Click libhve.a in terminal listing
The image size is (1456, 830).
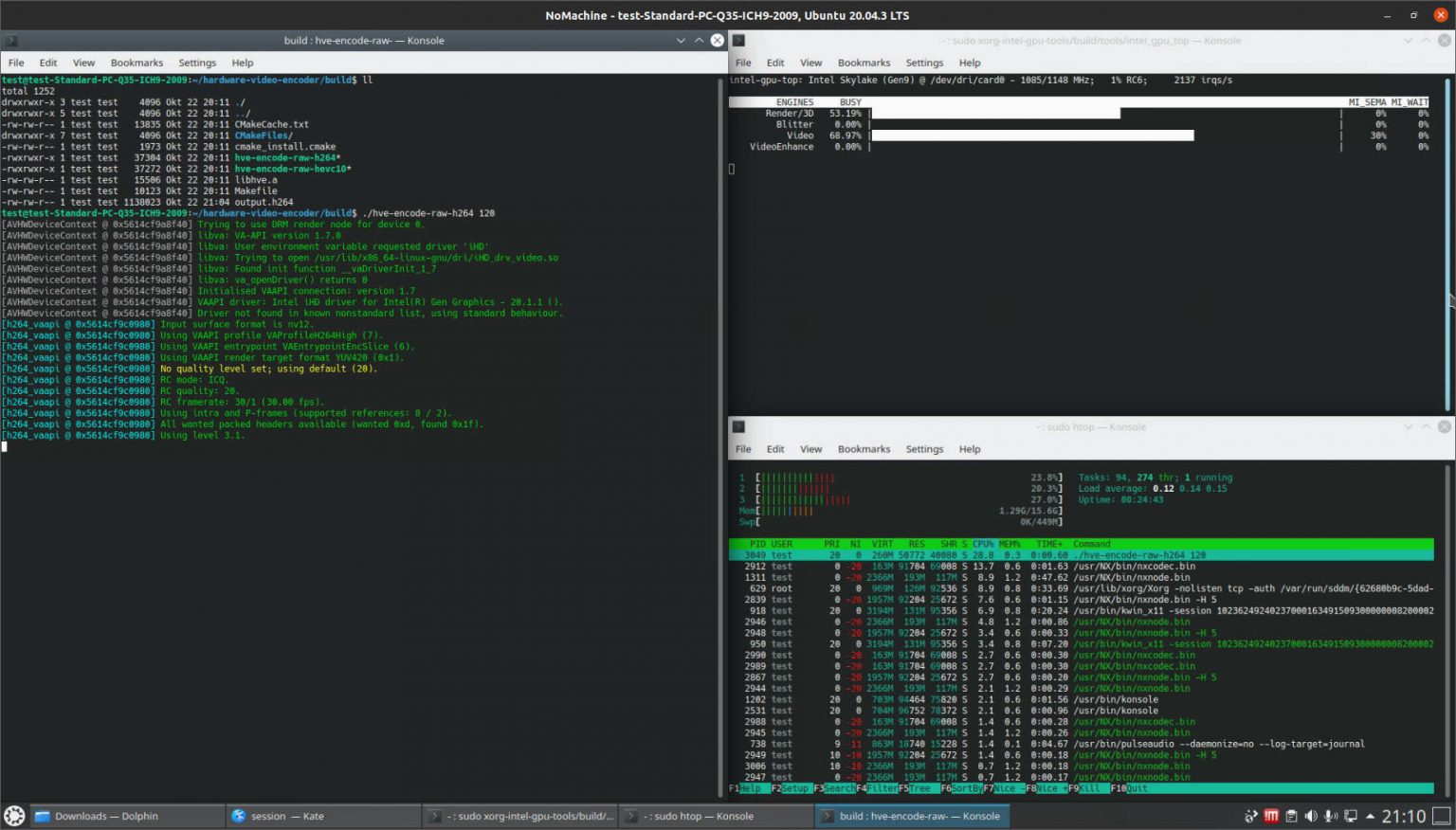click(x=256, y=180)
